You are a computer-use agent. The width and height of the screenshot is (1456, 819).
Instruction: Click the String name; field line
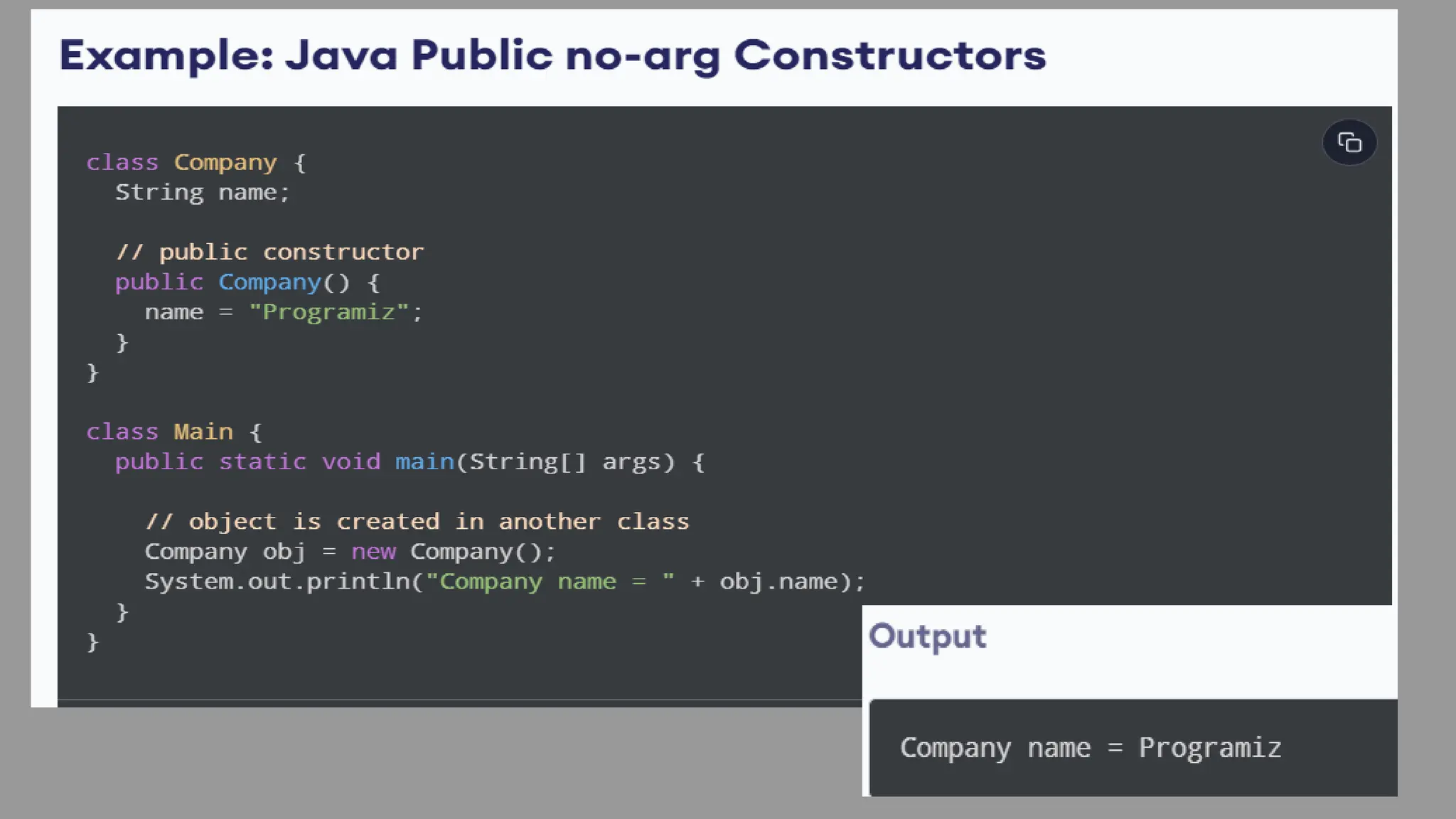coord(203,193)
